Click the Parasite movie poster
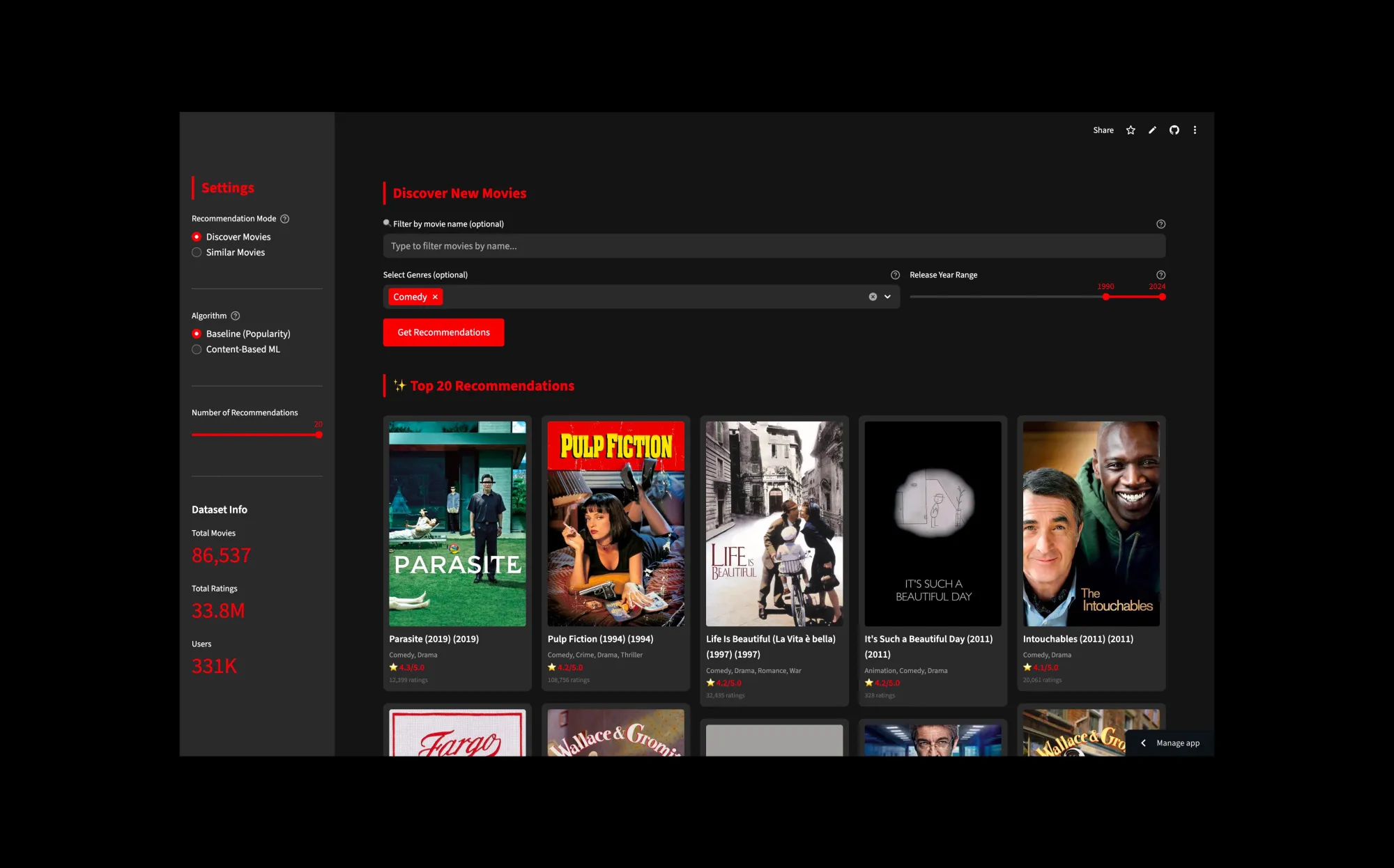1394x868 pixels. point(457,524)
